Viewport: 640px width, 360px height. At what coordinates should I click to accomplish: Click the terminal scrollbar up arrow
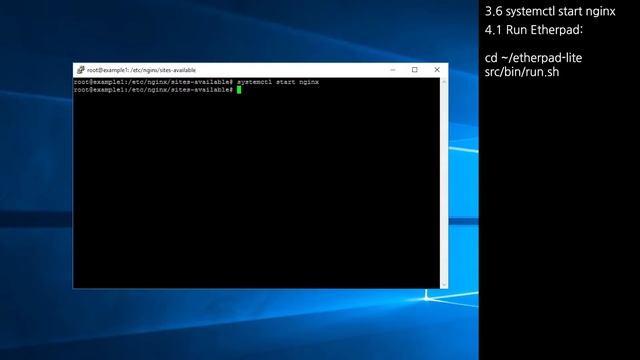[x=444, y=82]
